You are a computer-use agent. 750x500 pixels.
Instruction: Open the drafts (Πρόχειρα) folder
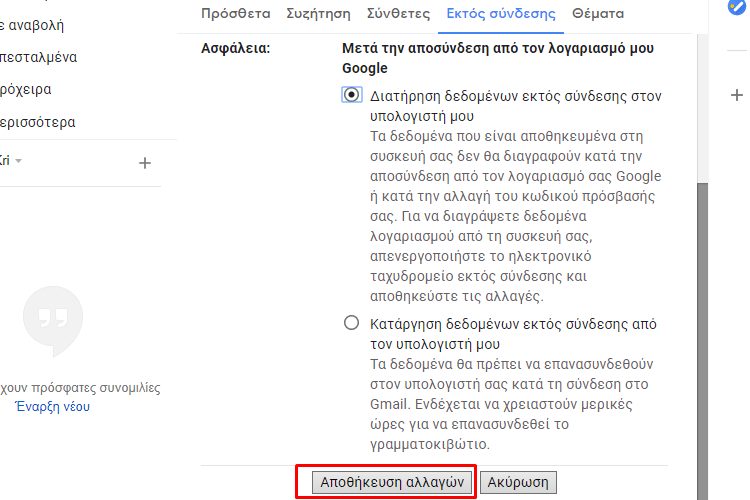pos(26,89)
